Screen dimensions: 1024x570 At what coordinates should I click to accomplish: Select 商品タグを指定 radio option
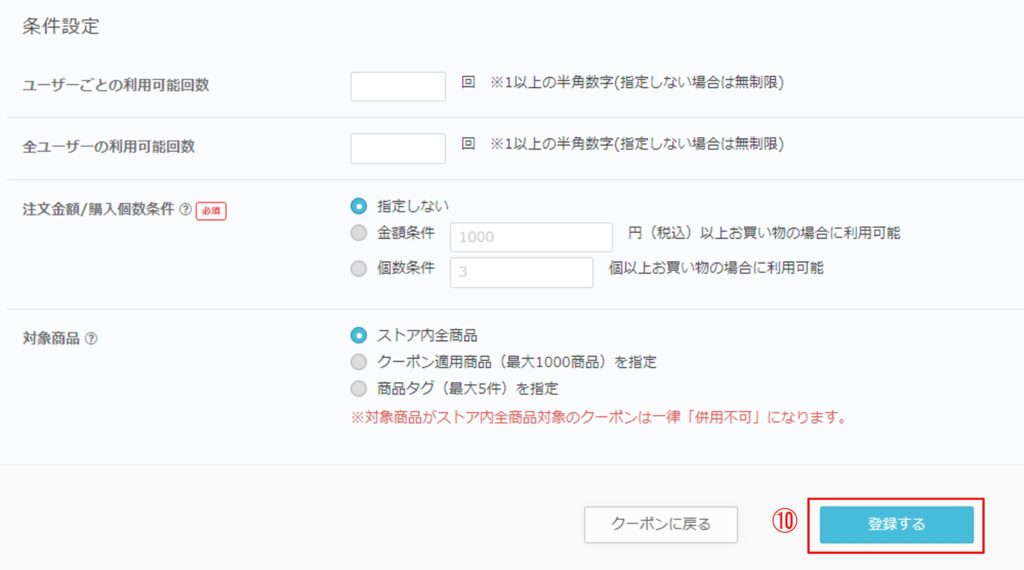tap(359, 388)
